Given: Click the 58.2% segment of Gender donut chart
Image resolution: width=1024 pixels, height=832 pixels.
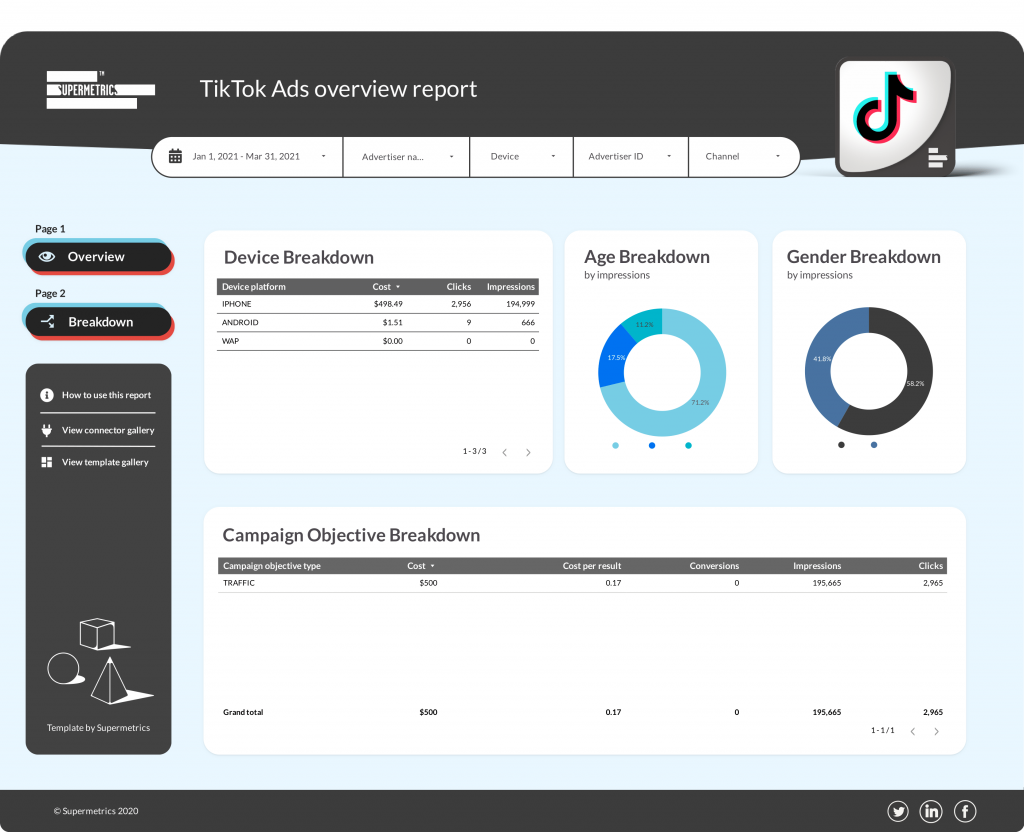Looking at the screenshot, I should [918, 385].
